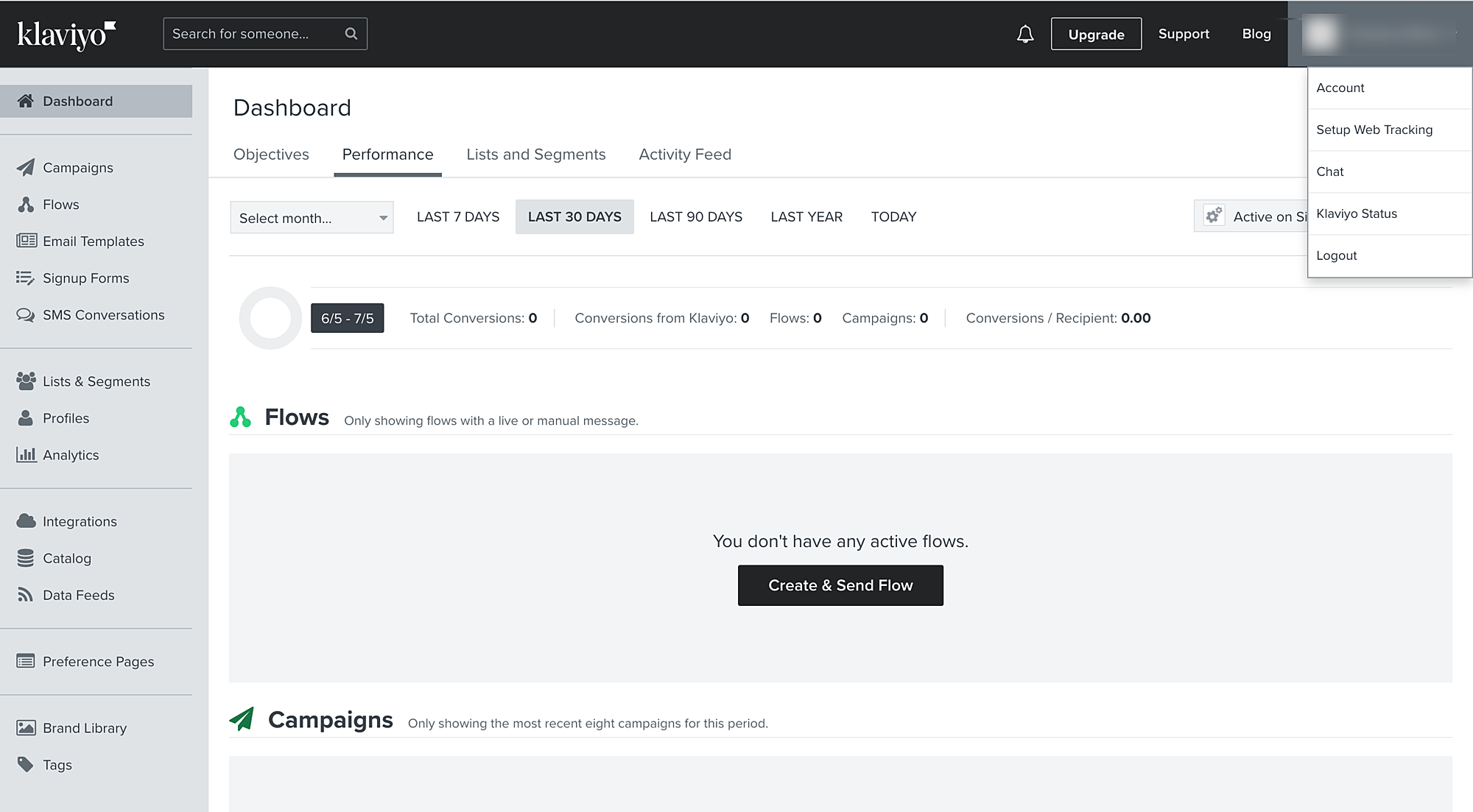Click the Email Templates icon

[x=27, y=241]
